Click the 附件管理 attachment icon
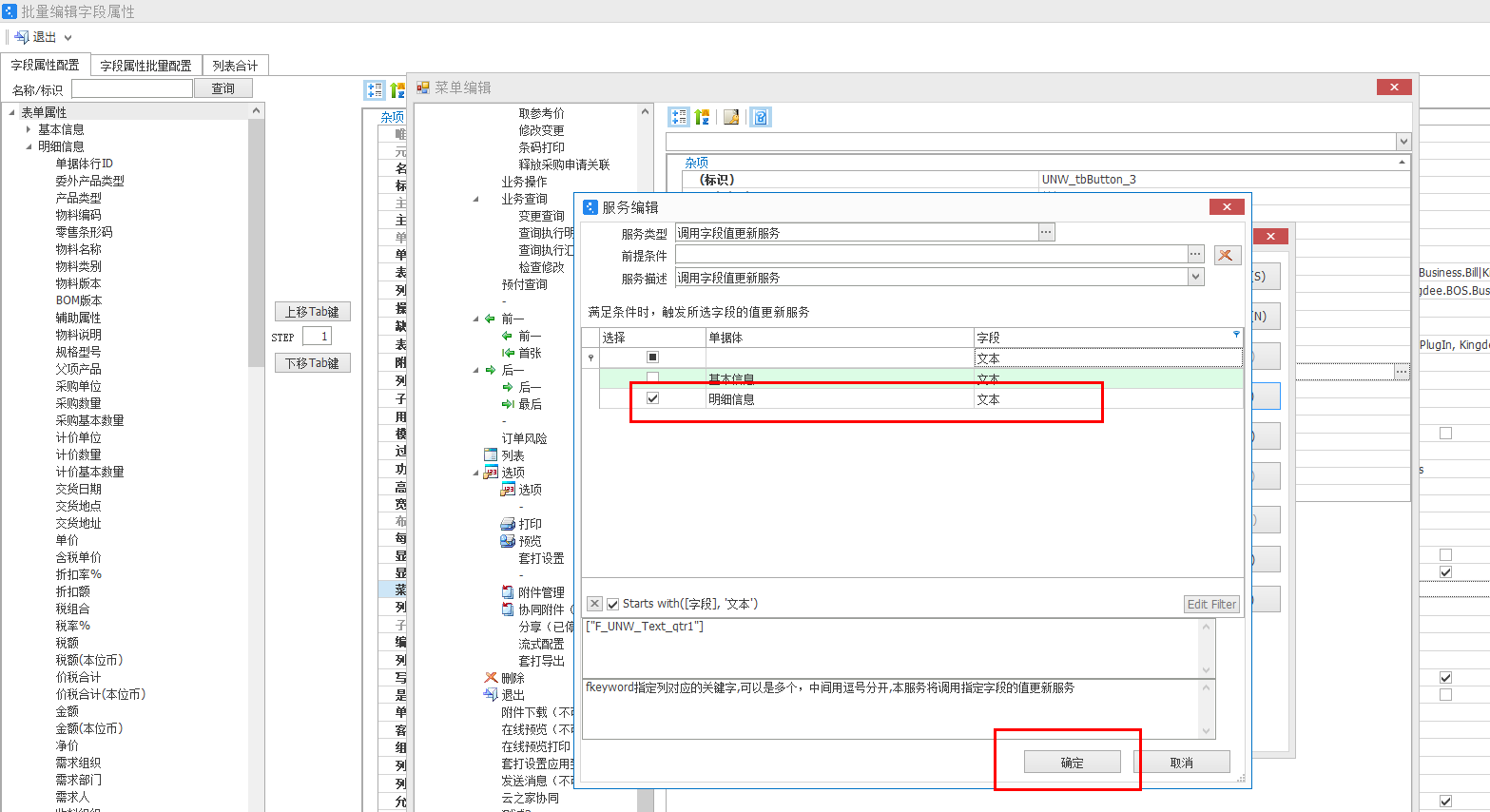Viewport: 1490px width, 812px height. [x=508, y=592]
